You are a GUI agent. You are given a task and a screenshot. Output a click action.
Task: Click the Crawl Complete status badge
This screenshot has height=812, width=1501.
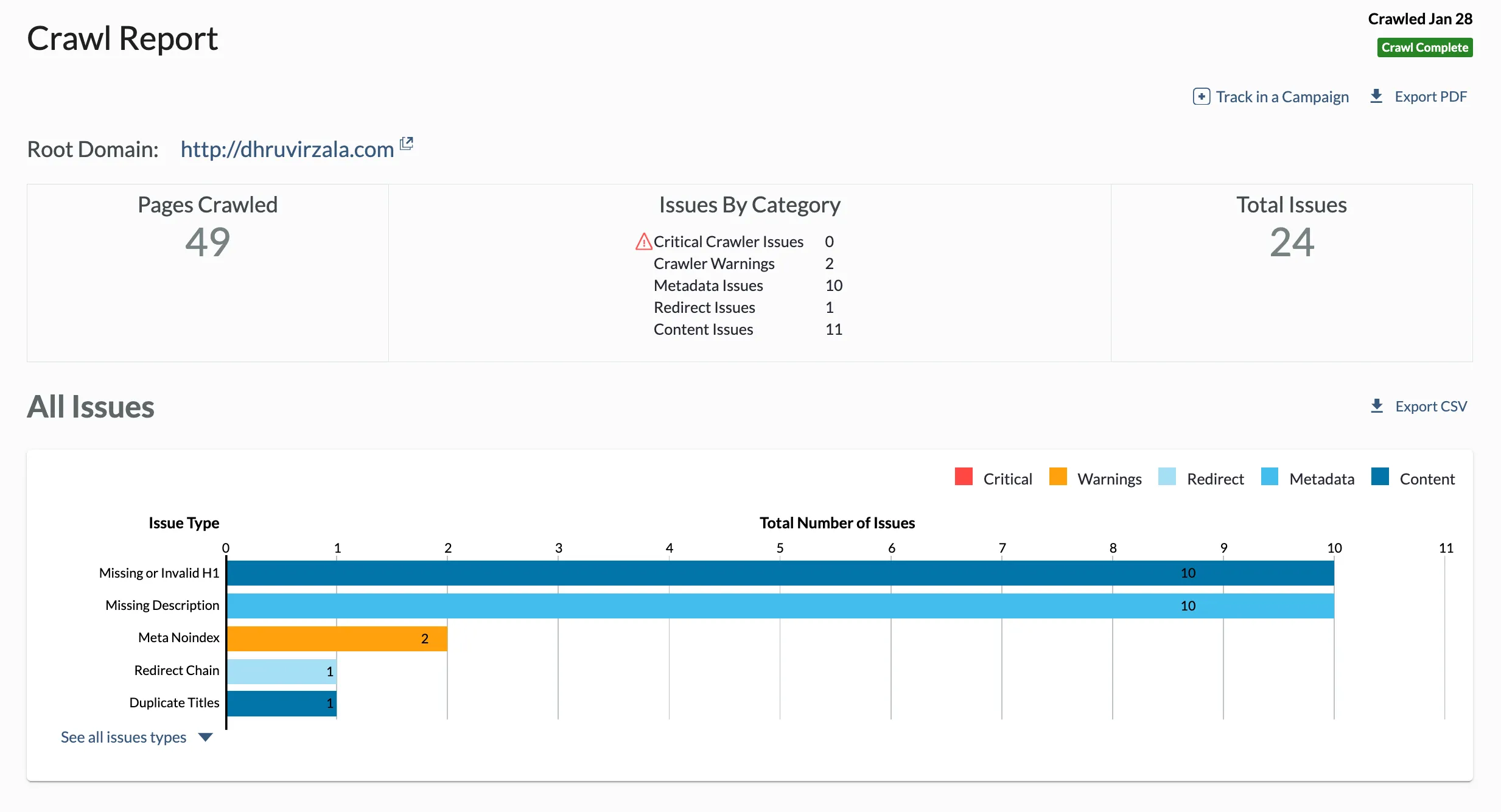[x=1424, y=47]
